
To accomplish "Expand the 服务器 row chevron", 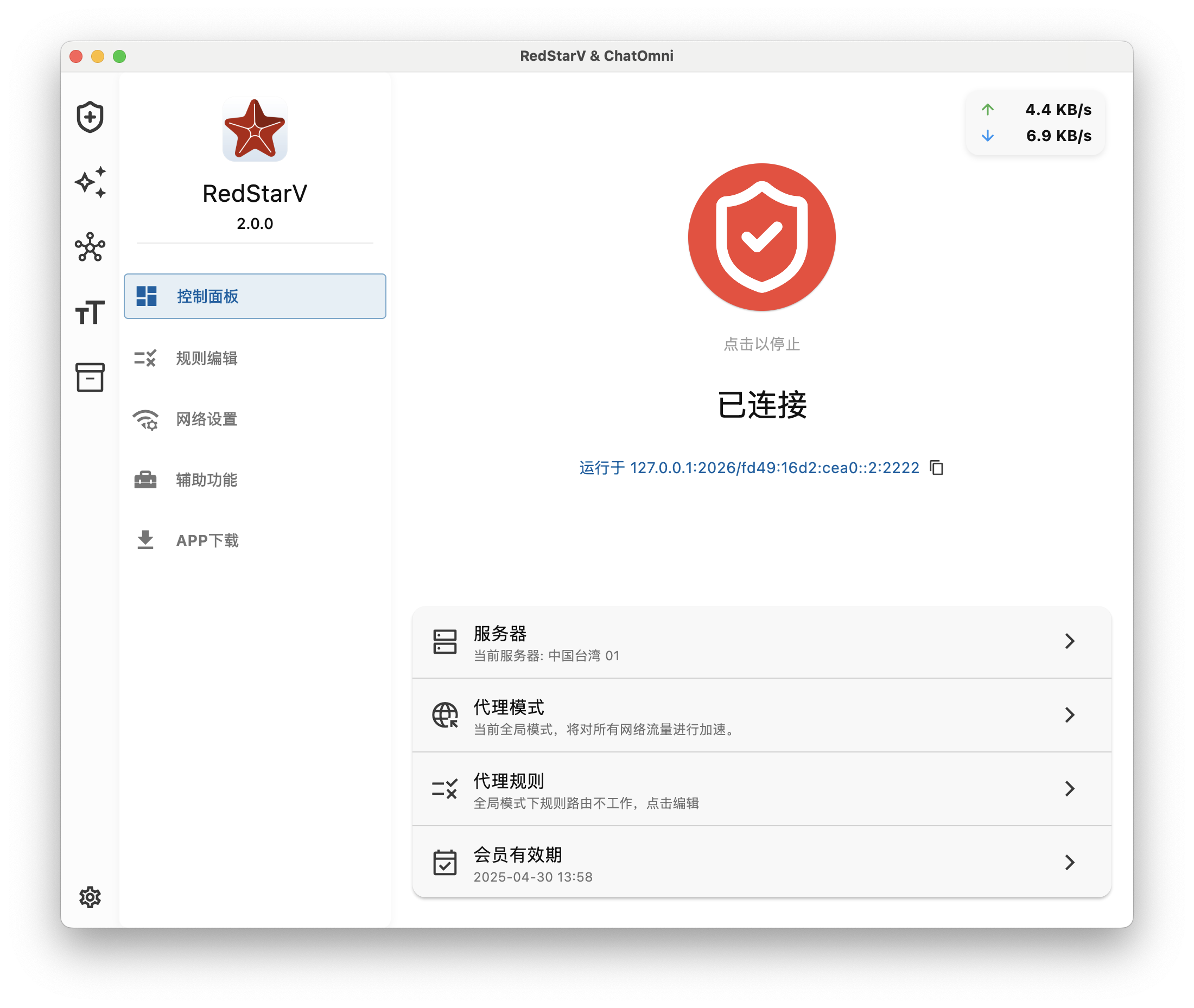I will (1069, 641).
